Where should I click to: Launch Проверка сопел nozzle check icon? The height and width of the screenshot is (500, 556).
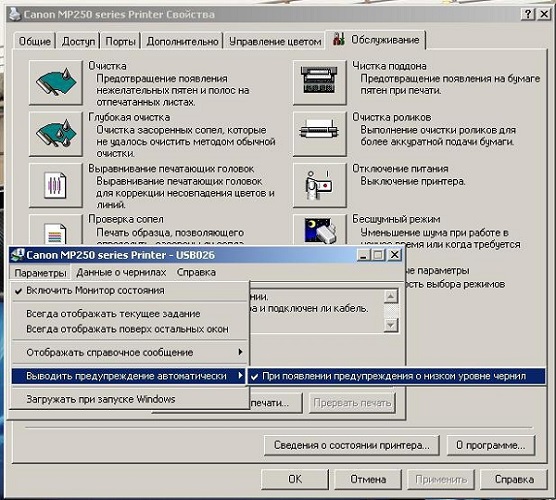click(x=56, y=230)
